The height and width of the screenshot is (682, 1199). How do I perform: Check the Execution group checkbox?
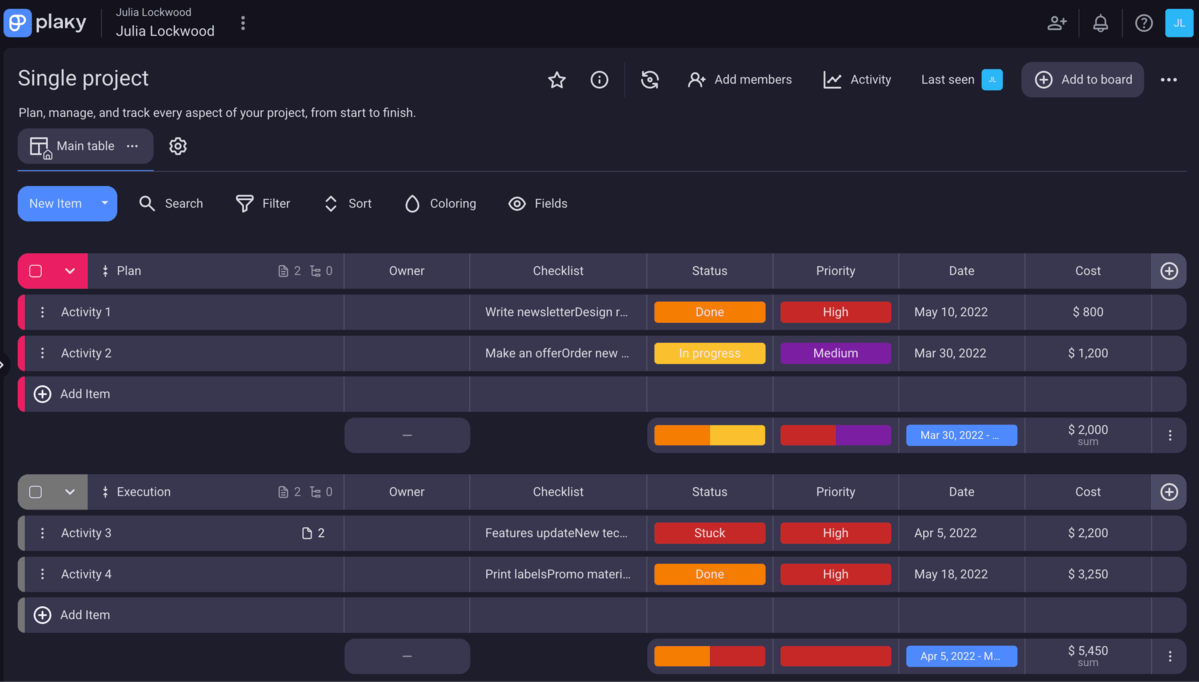coord(36,492)
